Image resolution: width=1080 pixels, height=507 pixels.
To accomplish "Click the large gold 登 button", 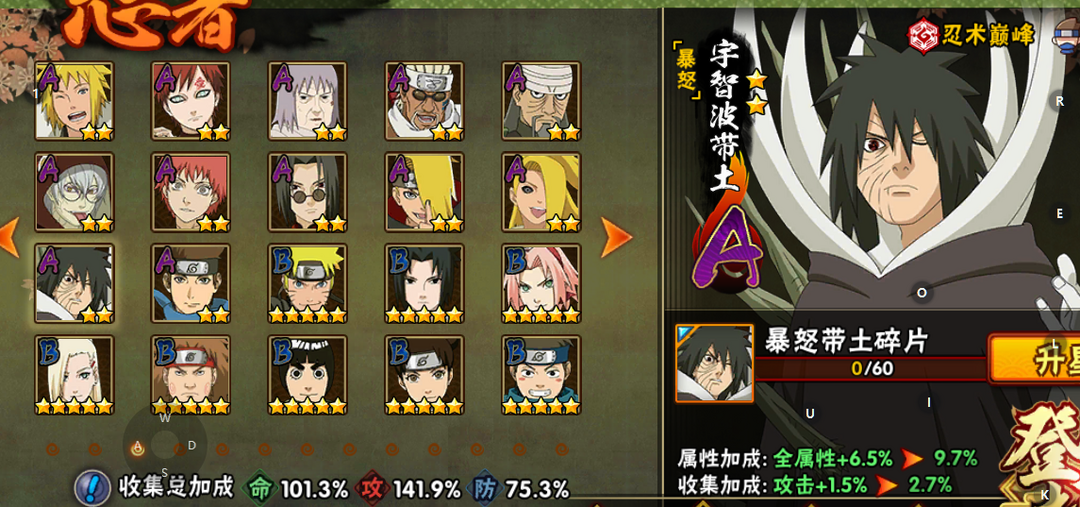I will click(1040, 455).
